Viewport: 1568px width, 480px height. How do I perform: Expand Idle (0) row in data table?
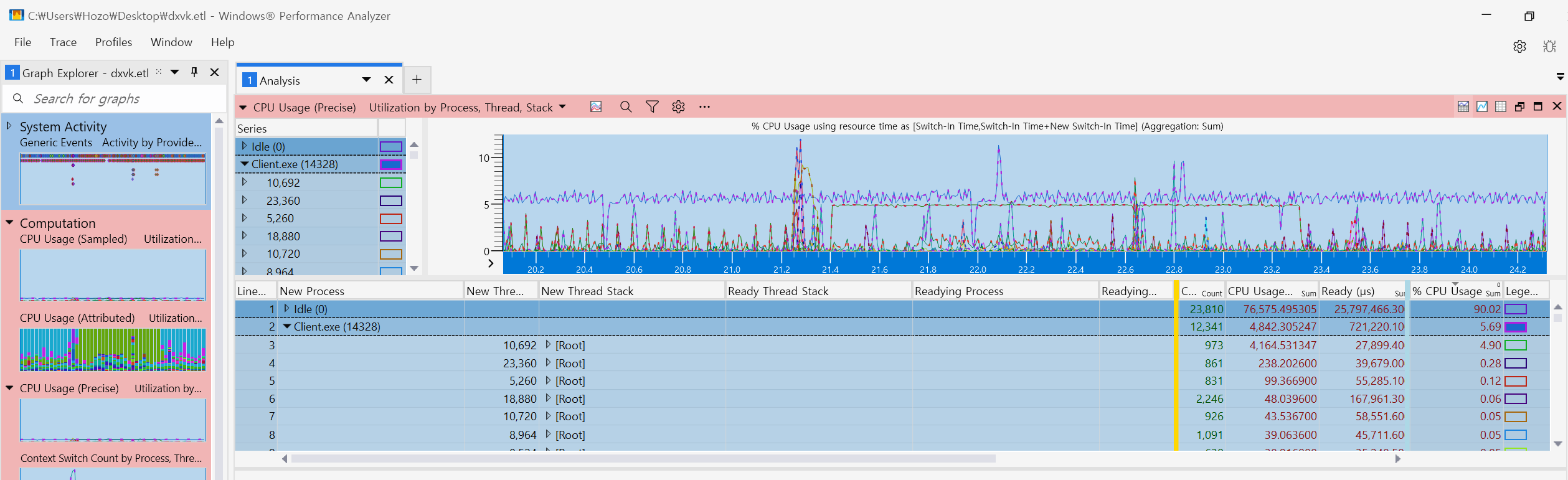coord(286,309)
